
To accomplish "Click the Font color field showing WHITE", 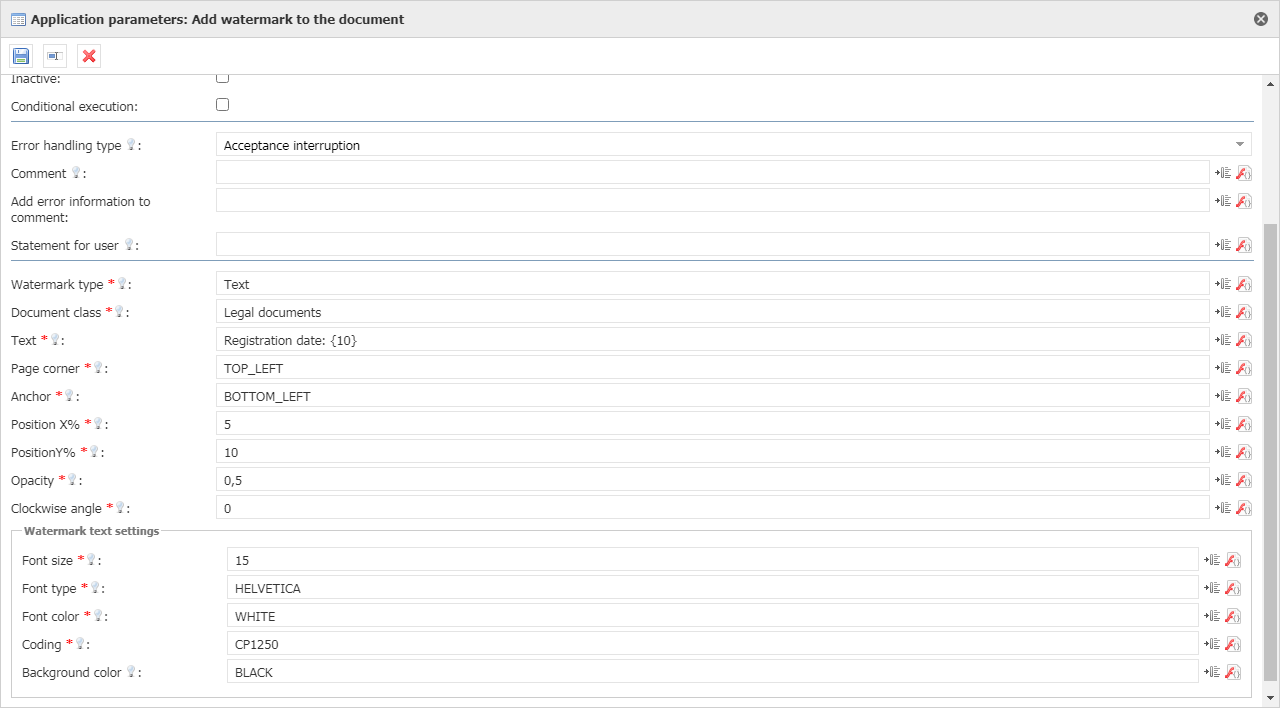I will [x=713, y=616].
